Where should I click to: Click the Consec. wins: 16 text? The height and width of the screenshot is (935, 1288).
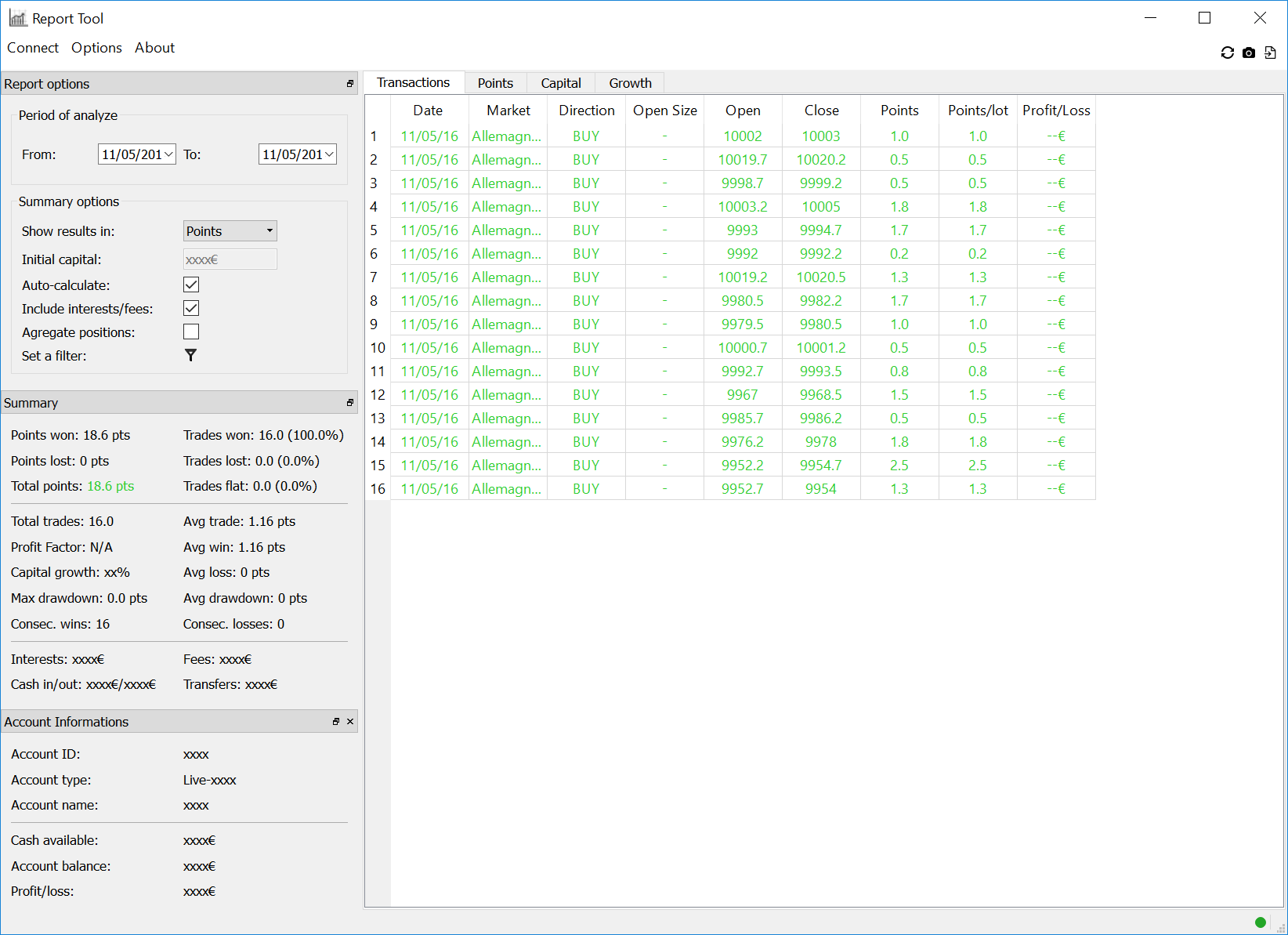[60, 624]
